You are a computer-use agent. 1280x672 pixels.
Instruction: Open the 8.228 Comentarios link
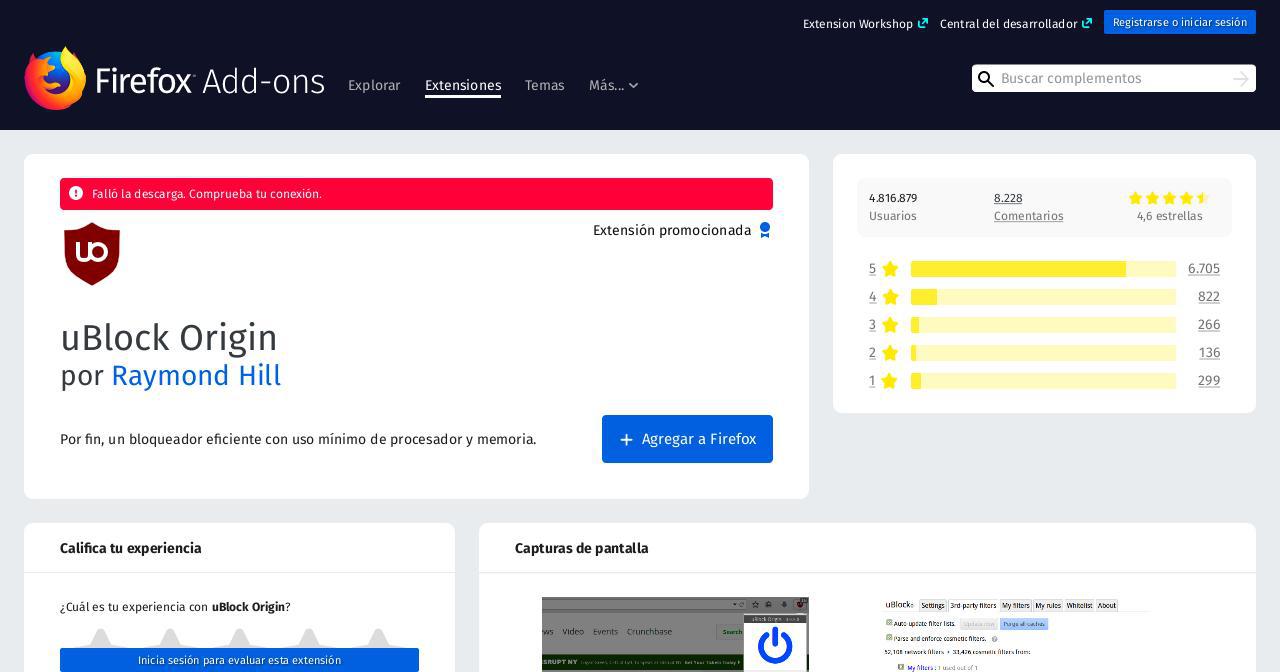coord(1028,207)
